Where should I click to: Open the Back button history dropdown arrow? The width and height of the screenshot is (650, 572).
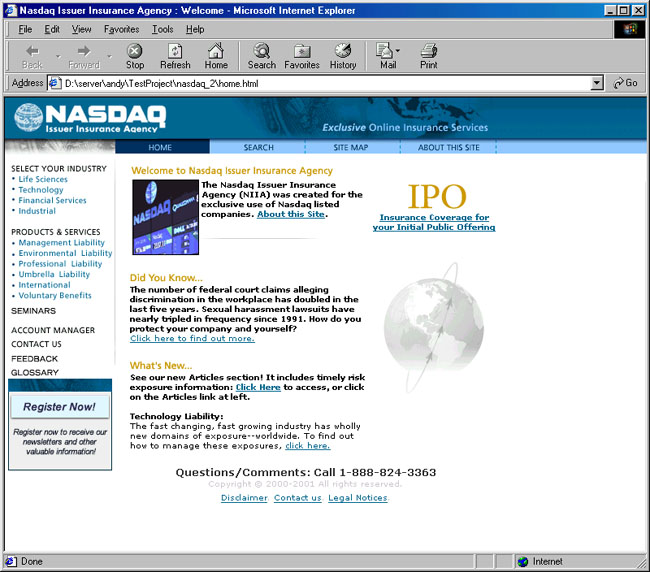tap(57, 56)
